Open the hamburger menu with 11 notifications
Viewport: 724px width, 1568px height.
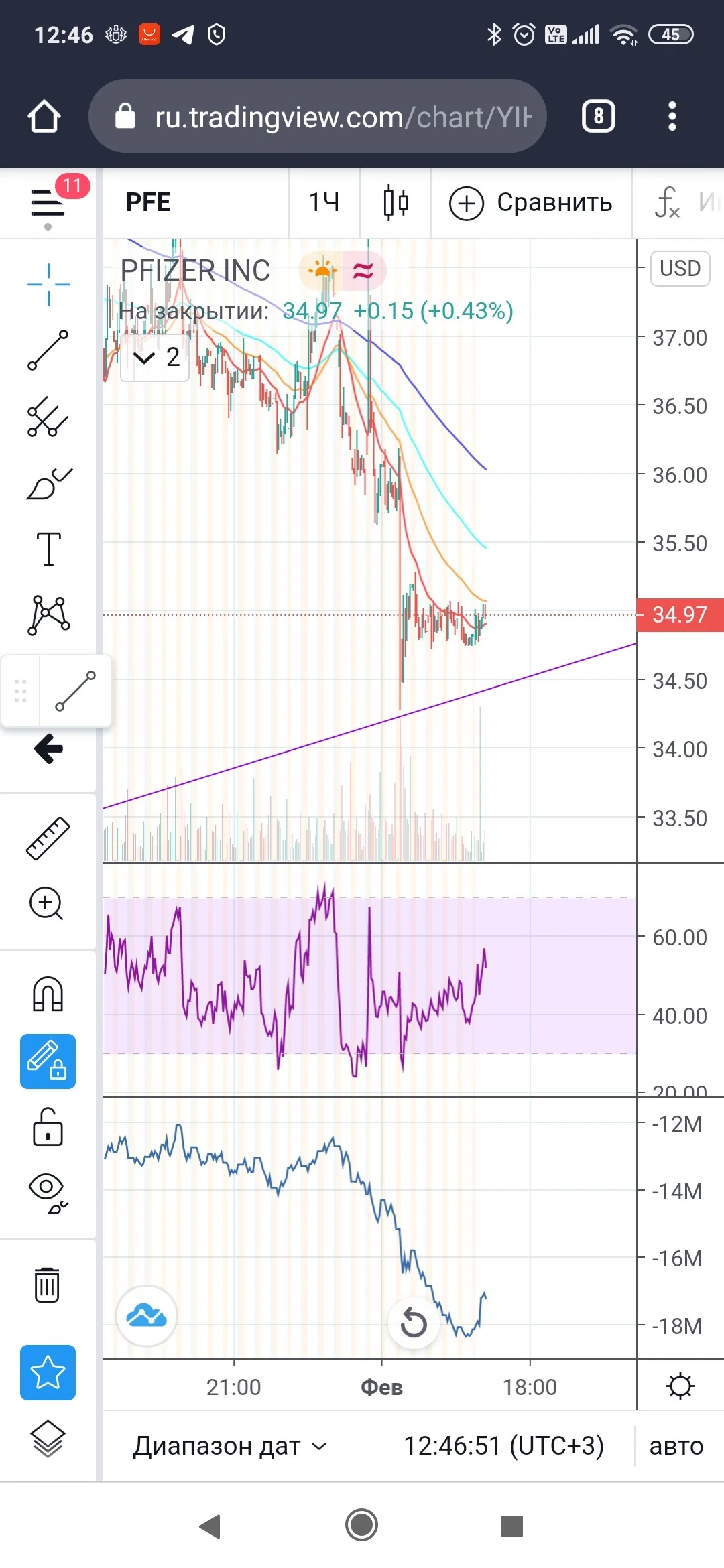tap(48, 203)
